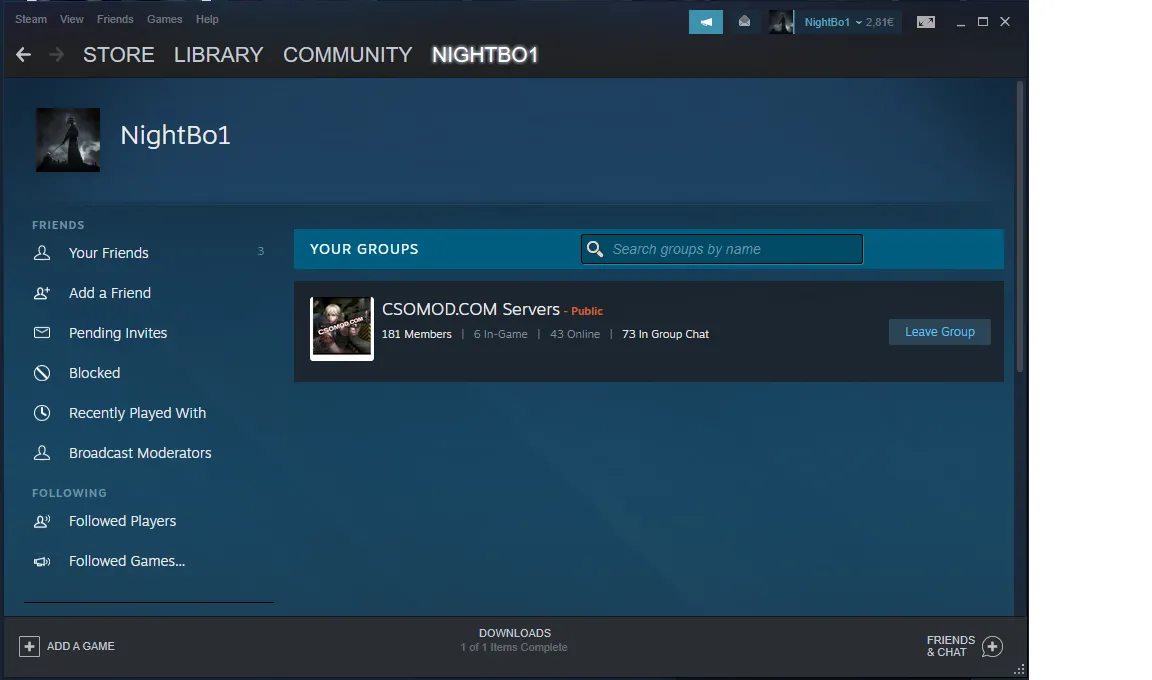Click the 181 Members link

click(x=417, y=334)
